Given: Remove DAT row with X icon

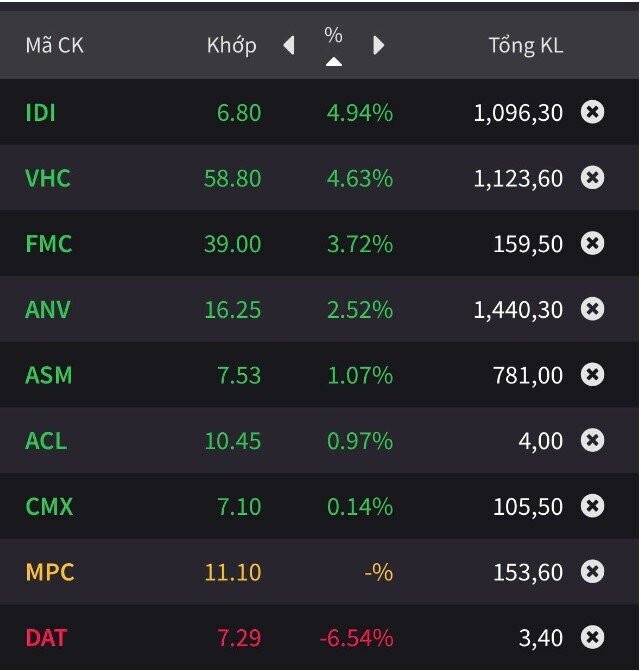Looking at the screenshot, I should (x=592, y=637).
